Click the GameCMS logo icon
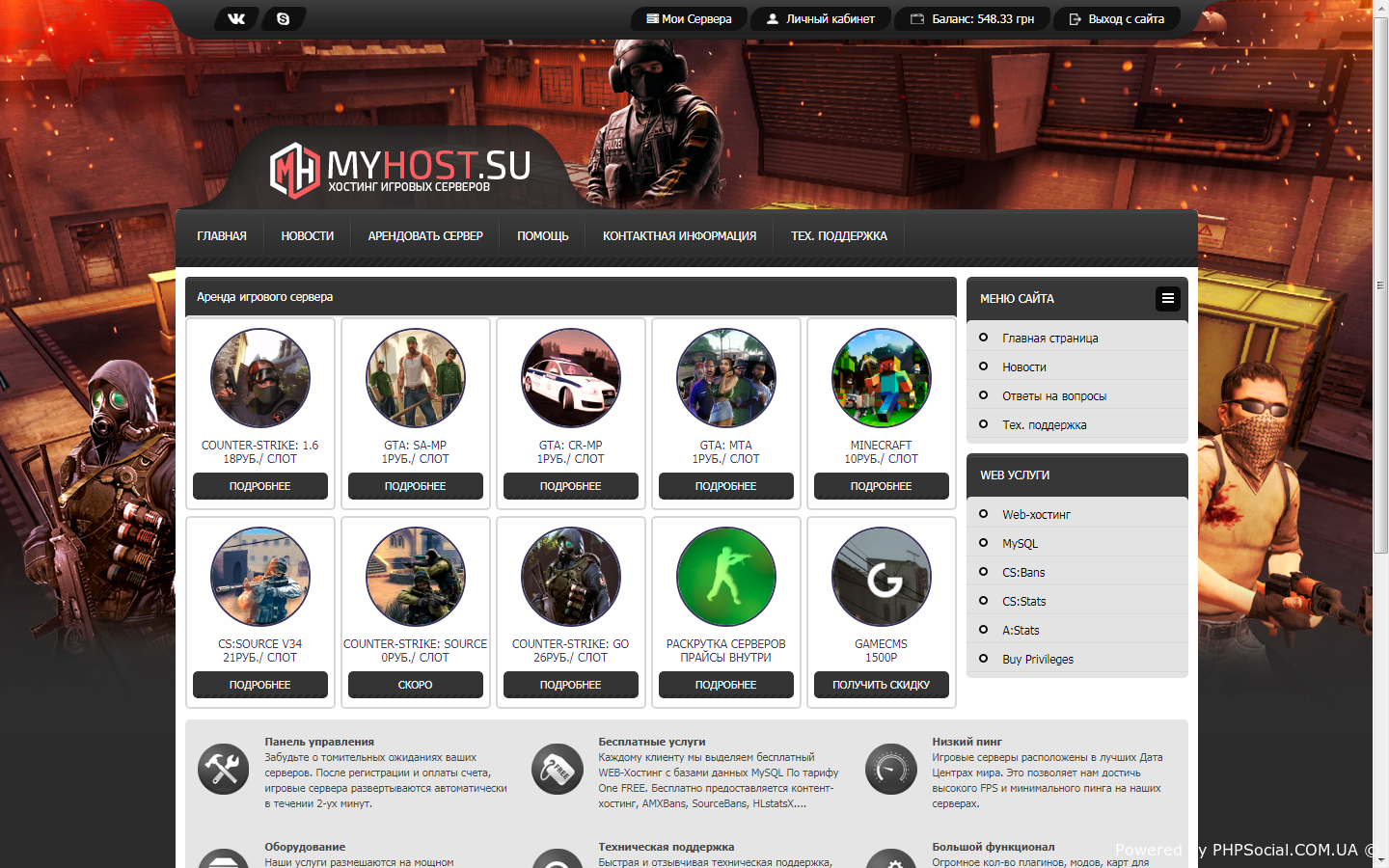 [881, 577]
